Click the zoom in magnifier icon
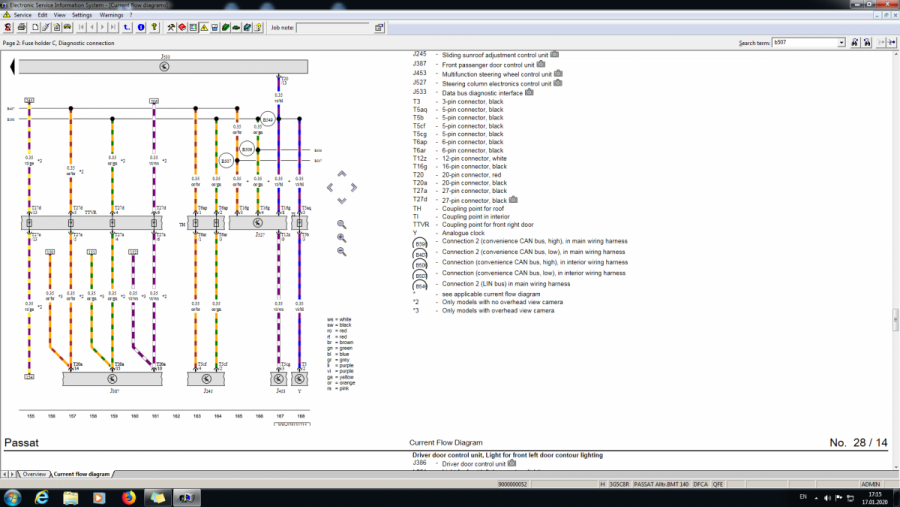The width and height of the screenshot is (900, 507). (342, 238)
